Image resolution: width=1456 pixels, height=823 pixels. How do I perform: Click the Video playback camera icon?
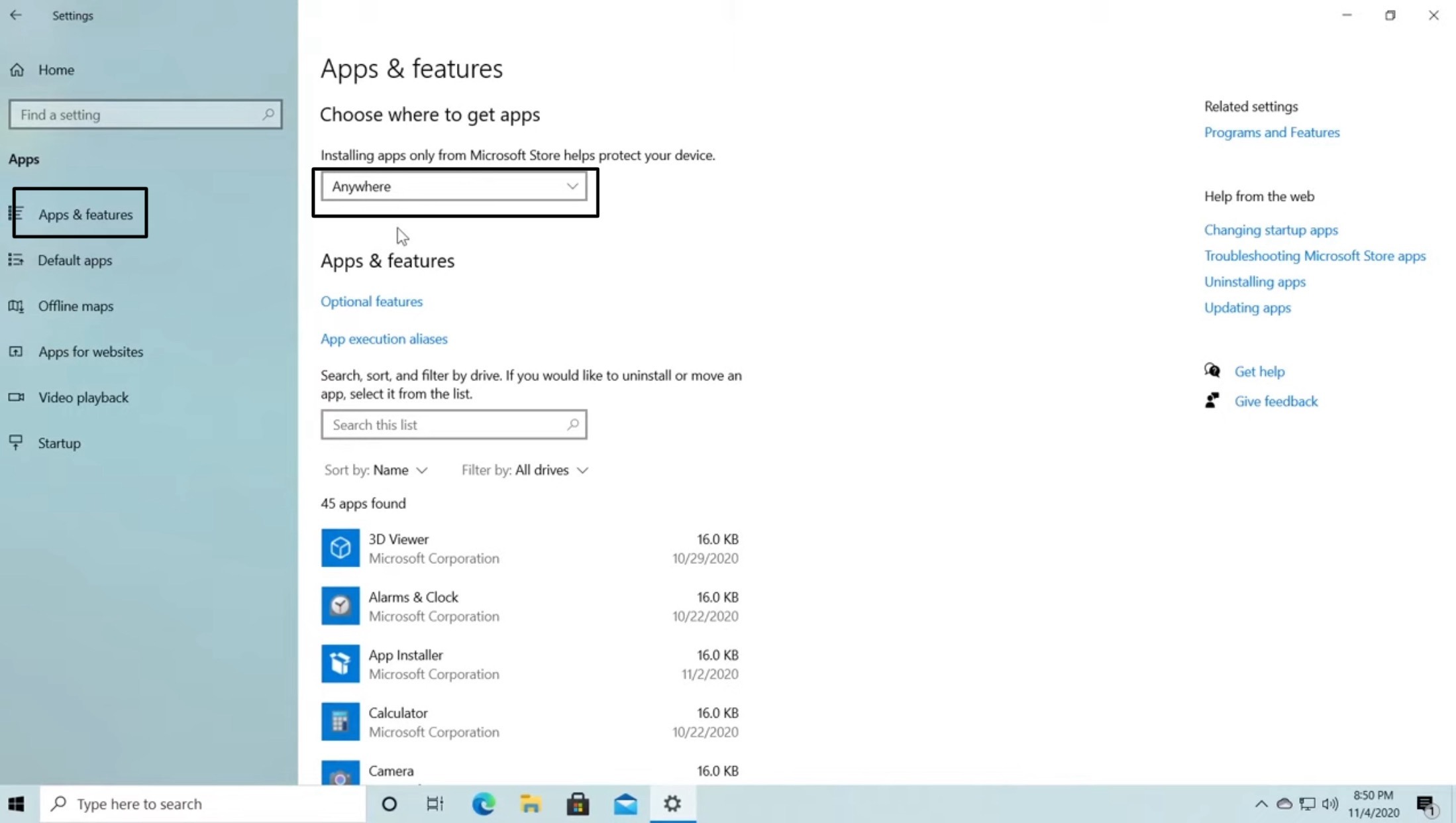(16, 397)
